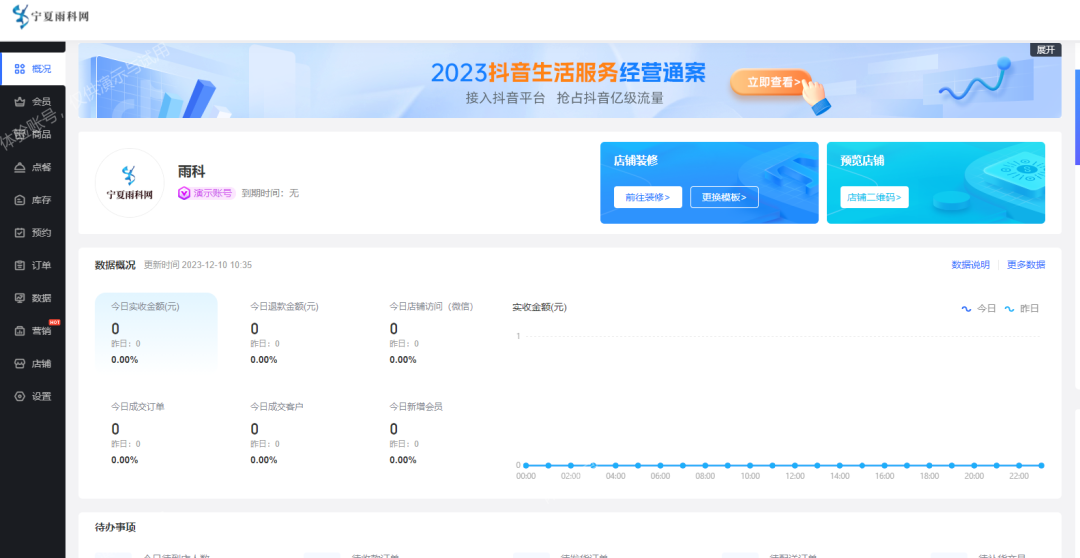
Task: Select the 今日新增会员 stat
Action: (416, 433)
